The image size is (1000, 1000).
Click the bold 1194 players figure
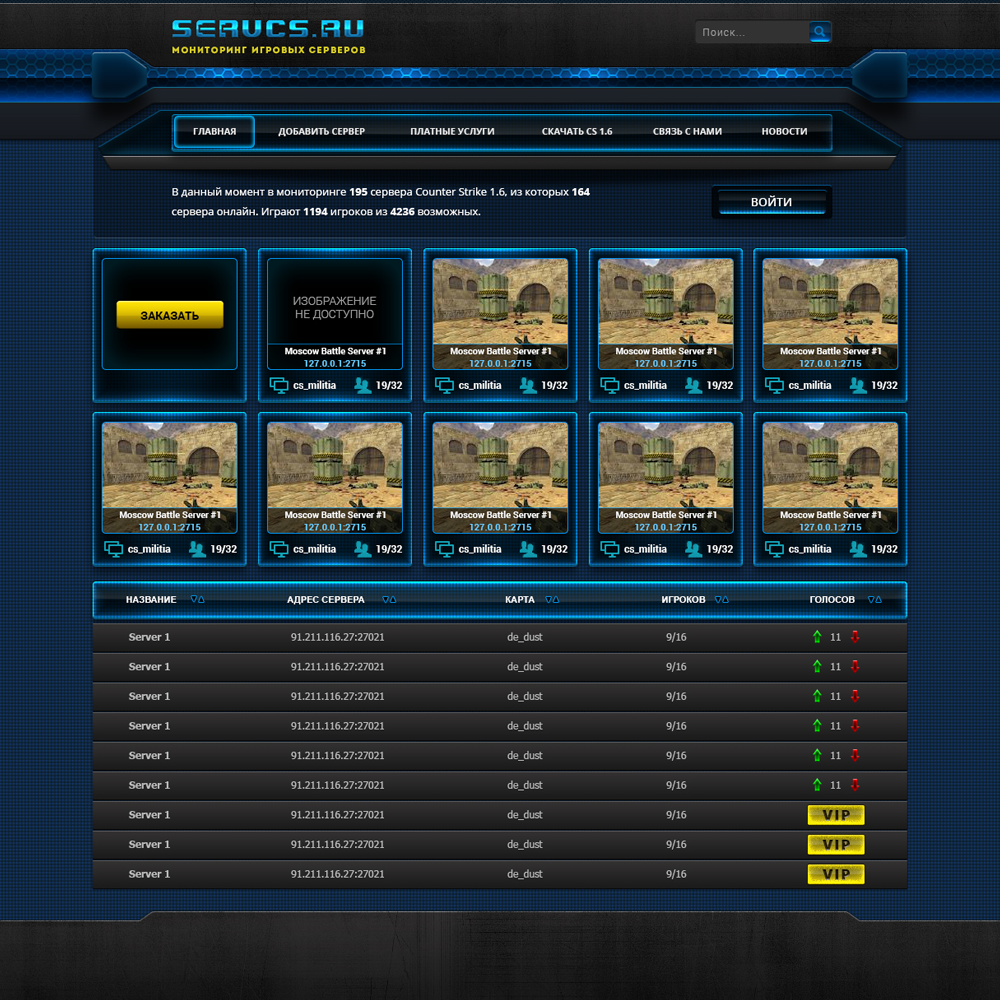[x=315, y=212]
